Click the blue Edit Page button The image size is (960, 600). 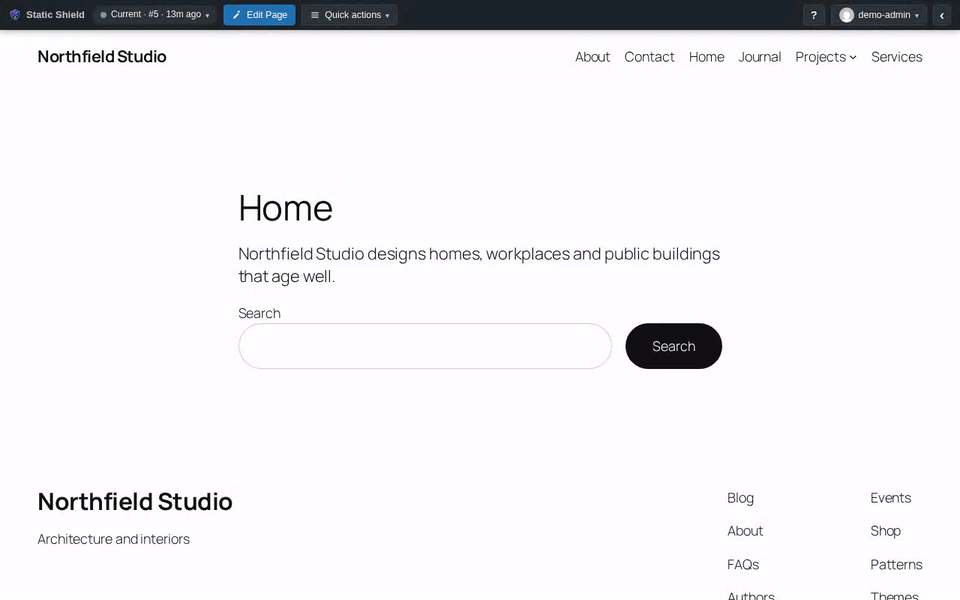(260, 15)
